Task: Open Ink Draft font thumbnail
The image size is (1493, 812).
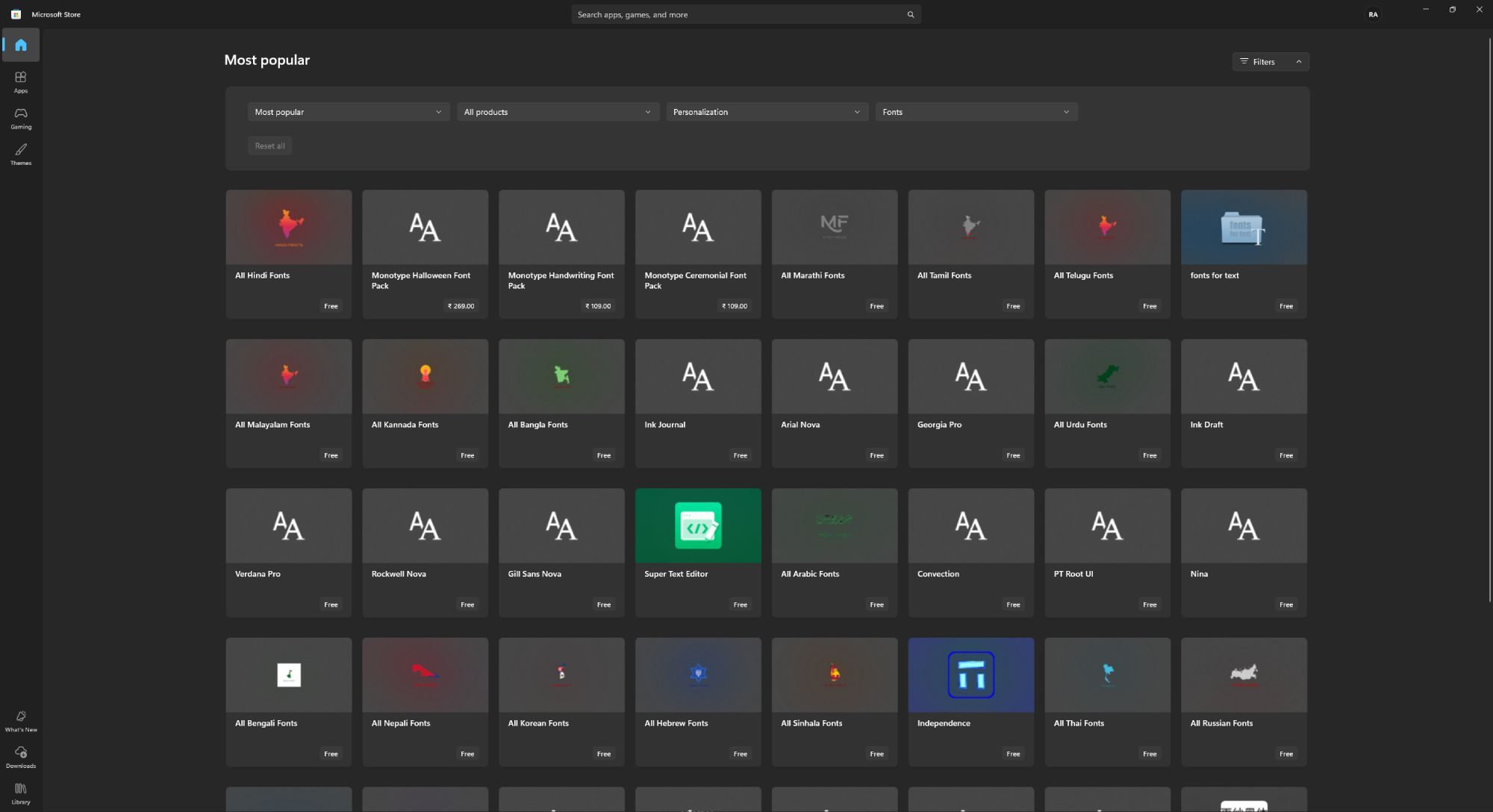Action: click(x=1244, y=376)
